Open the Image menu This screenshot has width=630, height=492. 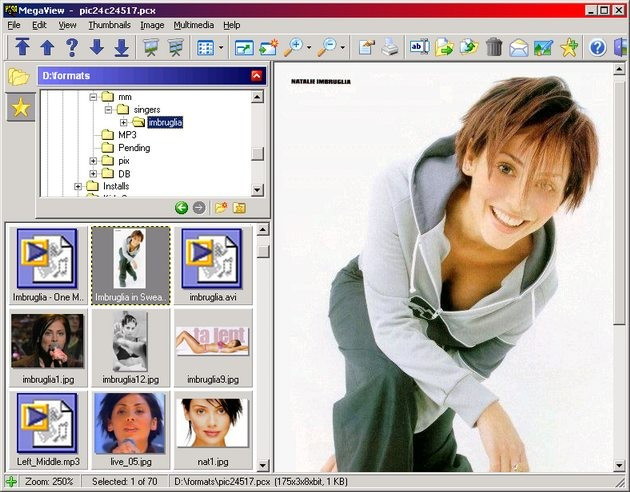coord(152,25)
